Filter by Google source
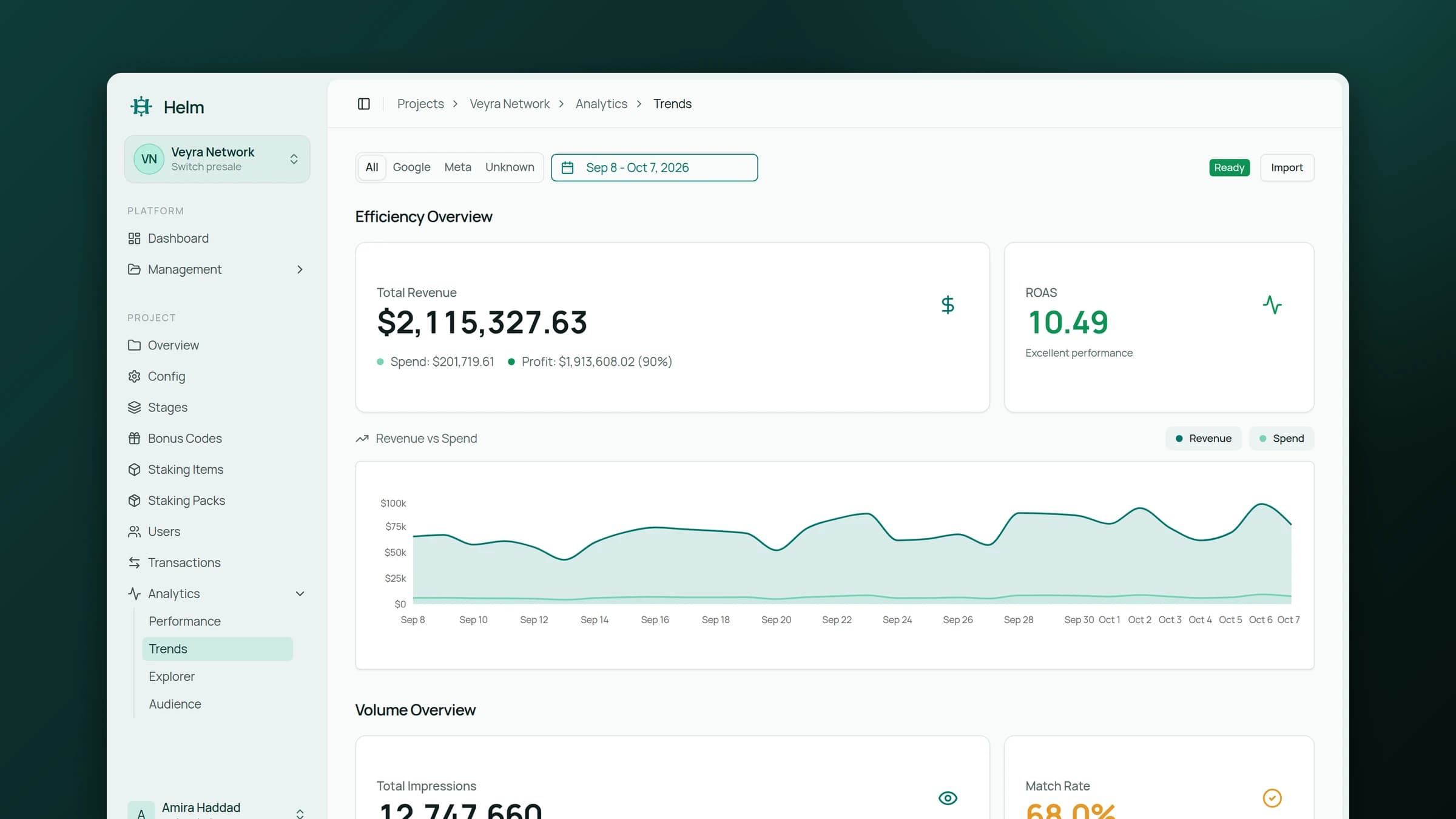The height and width of the screenshot is (819, 1456). pyautogui.click(x=411, y=167)
